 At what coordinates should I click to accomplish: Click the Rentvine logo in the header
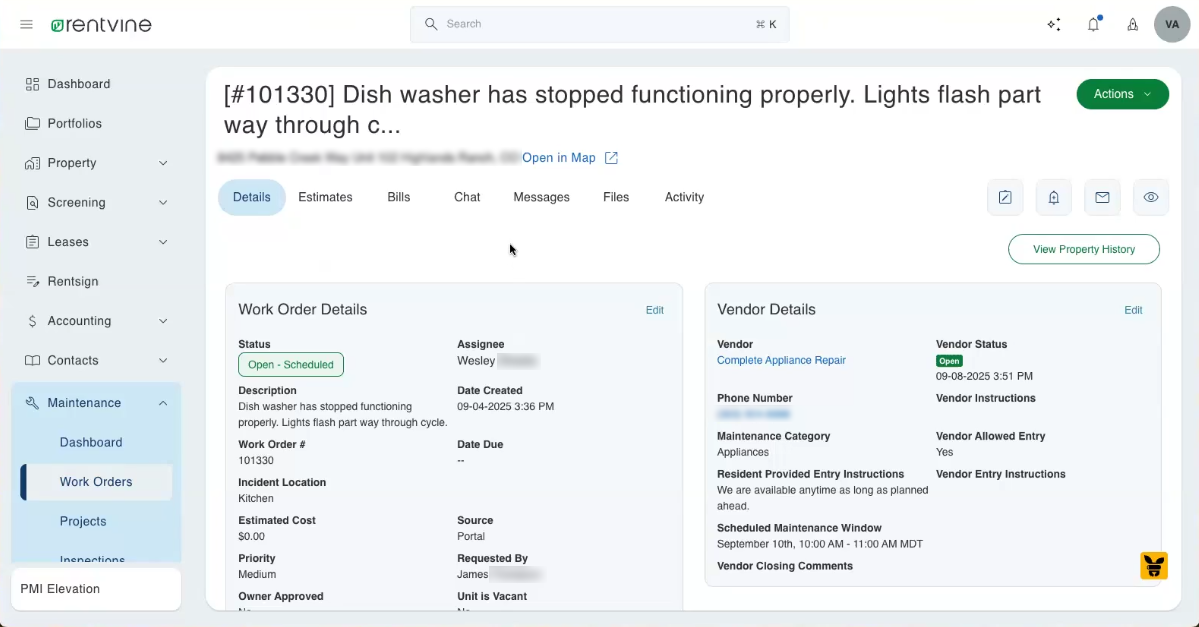100,24
